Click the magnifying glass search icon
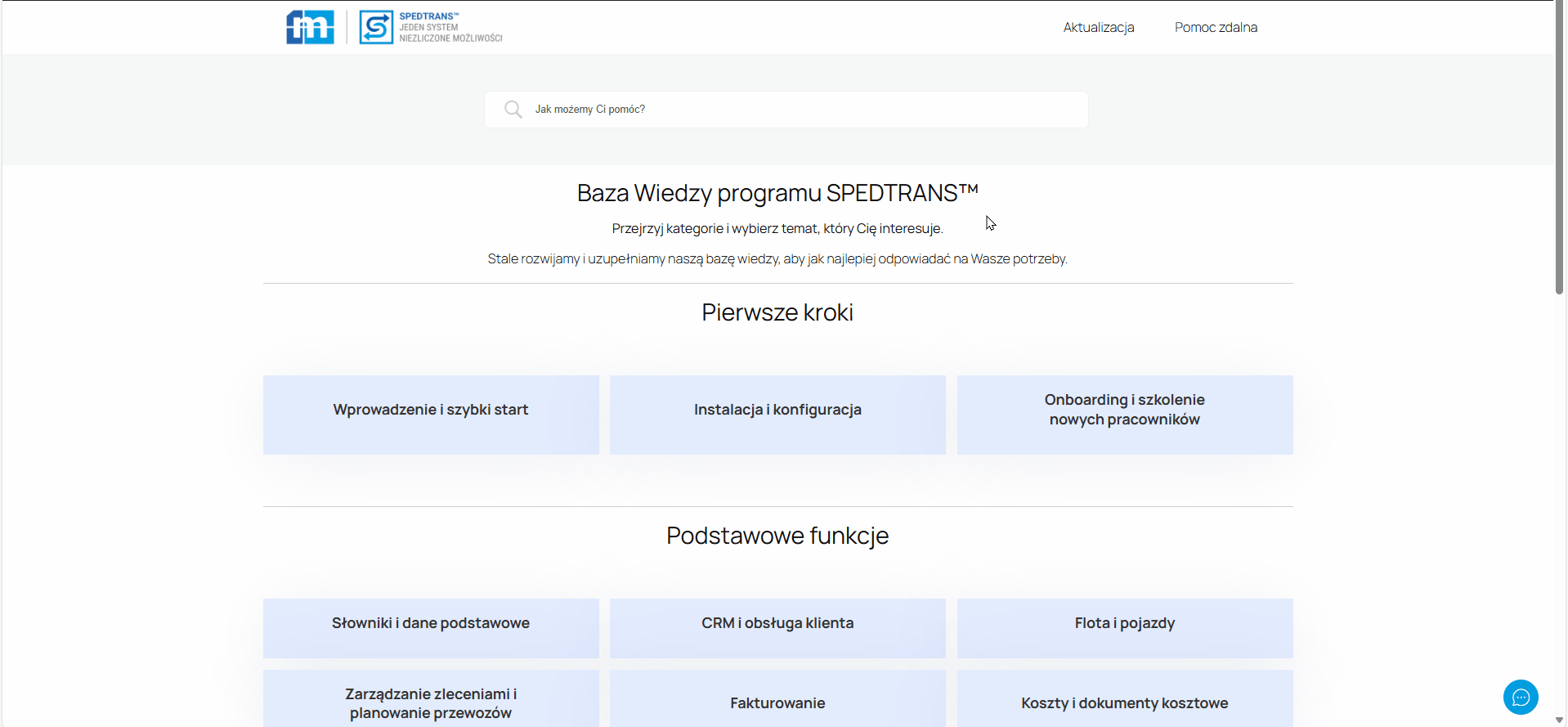1568x727 pixels. tap(513, 110)
